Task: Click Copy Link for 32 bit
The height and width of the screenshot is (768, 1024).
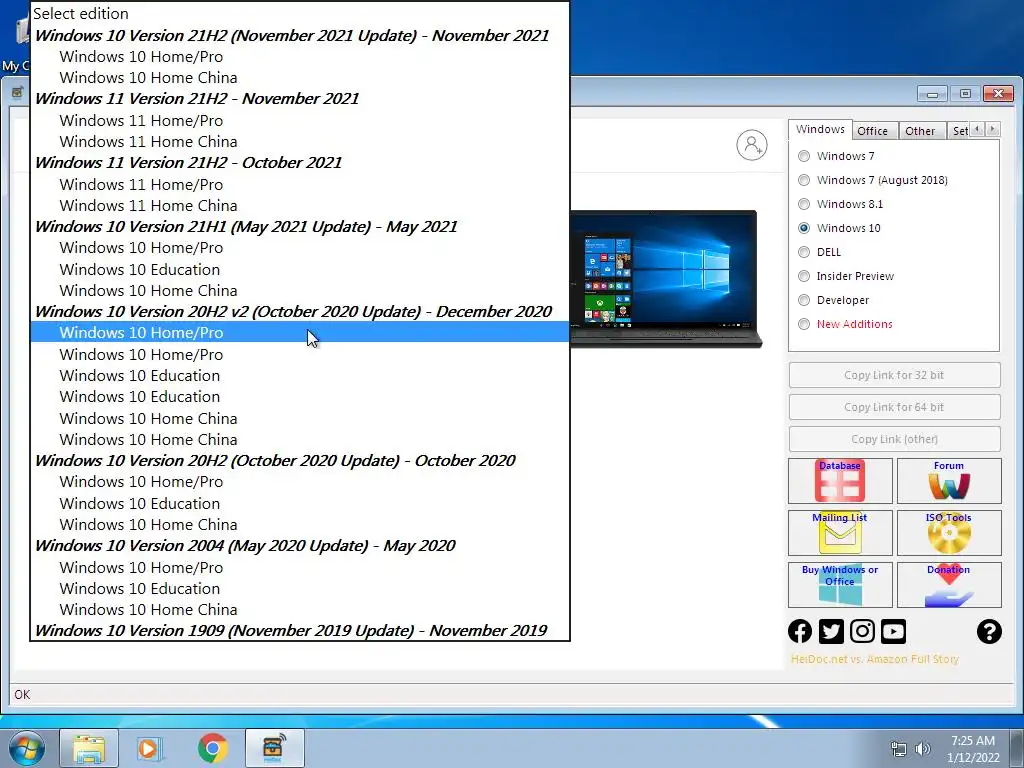Action: pyautogui.click(x=894, y=375)
